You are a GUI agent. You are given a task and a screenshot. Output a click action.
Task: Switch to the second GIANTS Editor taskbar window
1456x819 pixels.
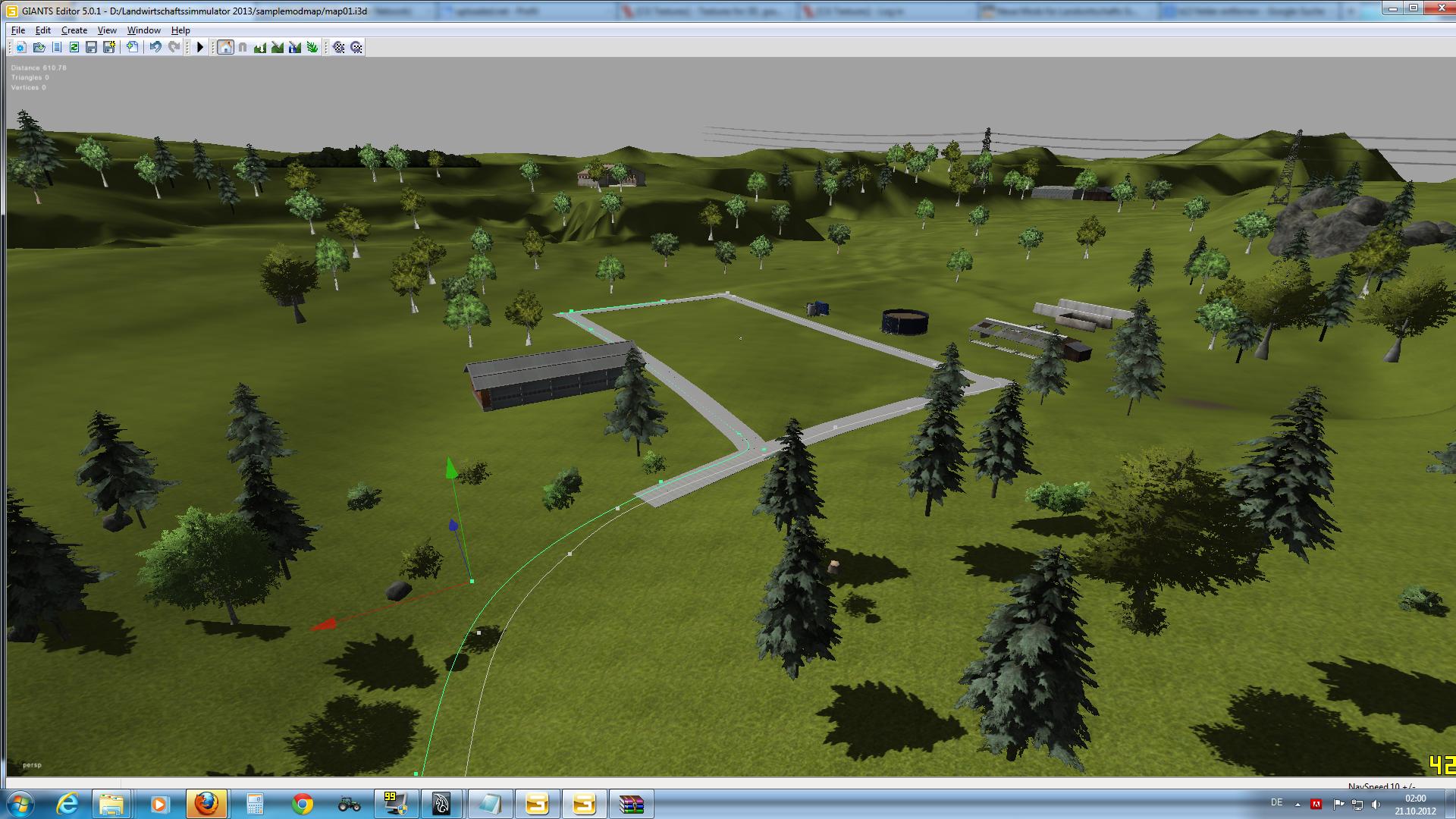pos(584,804)
